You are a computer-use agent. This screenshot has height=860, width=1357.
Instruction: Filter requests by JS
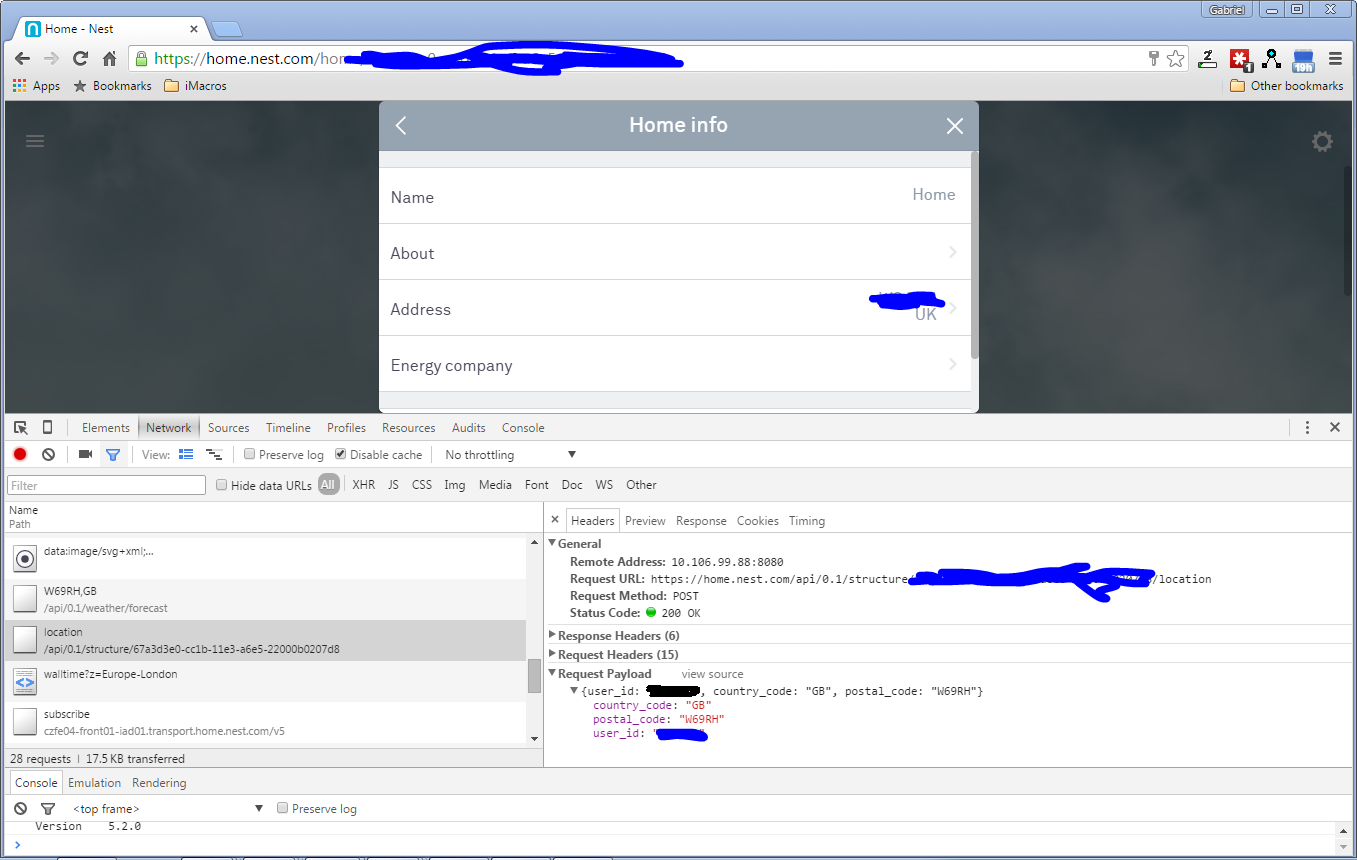(393, 485)
